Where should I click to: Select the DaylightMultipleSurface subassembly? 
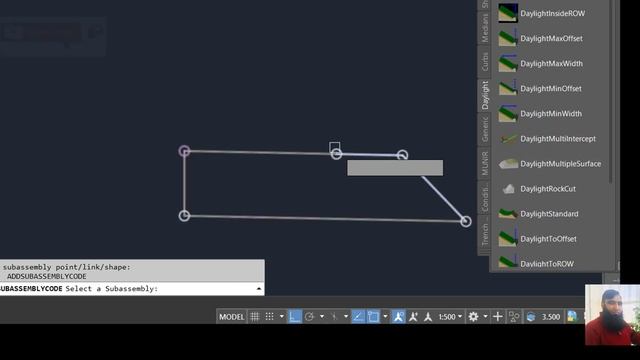click(x=549, y=164)
